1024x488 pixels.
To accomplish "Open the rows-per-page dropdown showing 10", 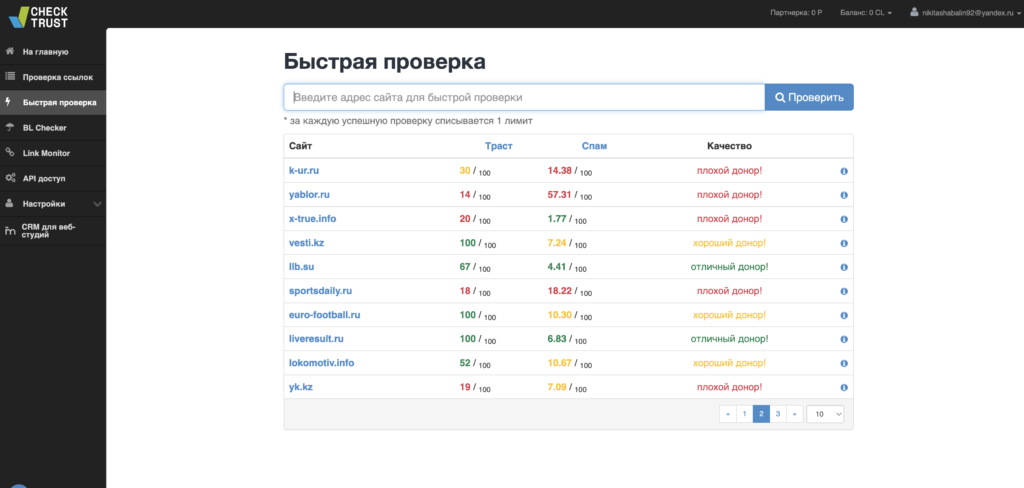I will pyautogui.click(x=825, y=414).
